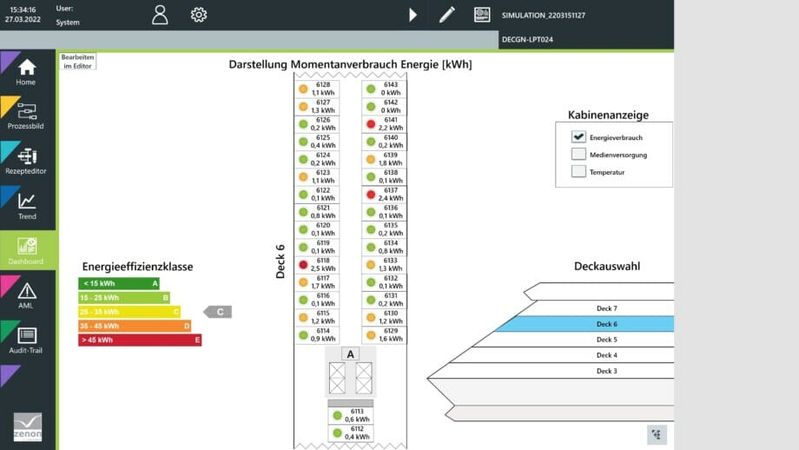799x450 pixels.
Task: Click Bearbeiten im Editor button
Action: (x=78, y=62)
